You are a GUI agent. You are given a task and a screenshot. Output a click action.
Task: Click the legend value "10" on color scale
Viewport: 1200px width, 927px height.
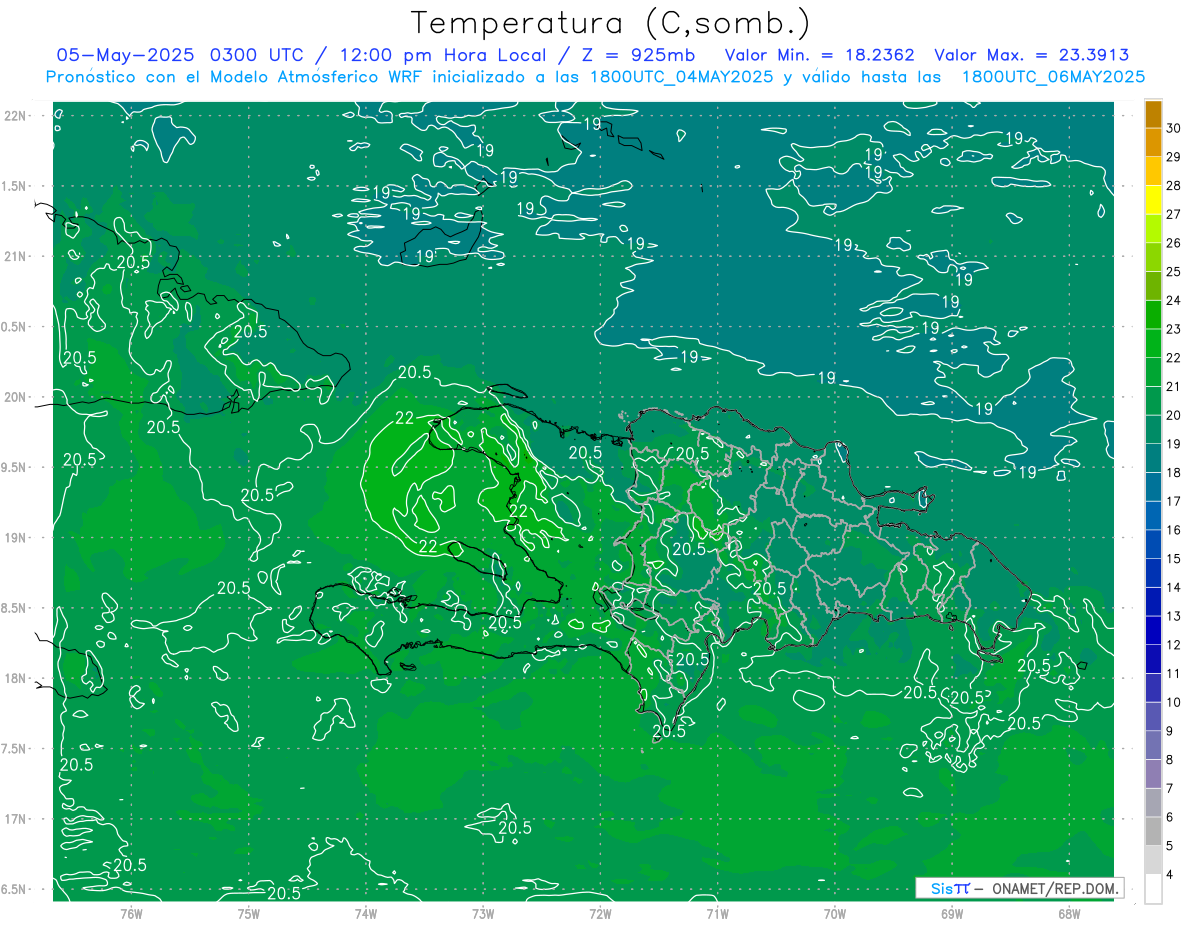coord(1174,702)
